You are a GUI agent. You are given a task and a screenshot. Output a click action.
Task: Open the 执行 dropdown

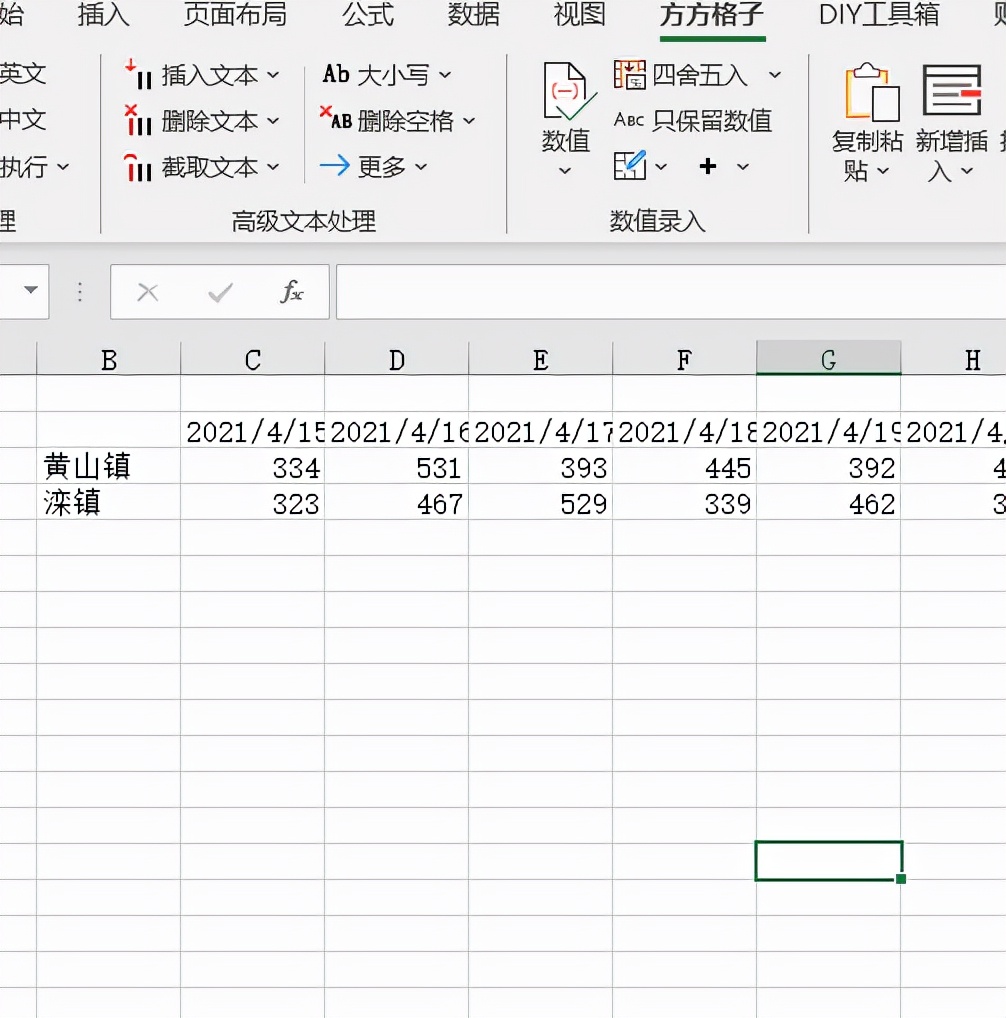(35, 168)
